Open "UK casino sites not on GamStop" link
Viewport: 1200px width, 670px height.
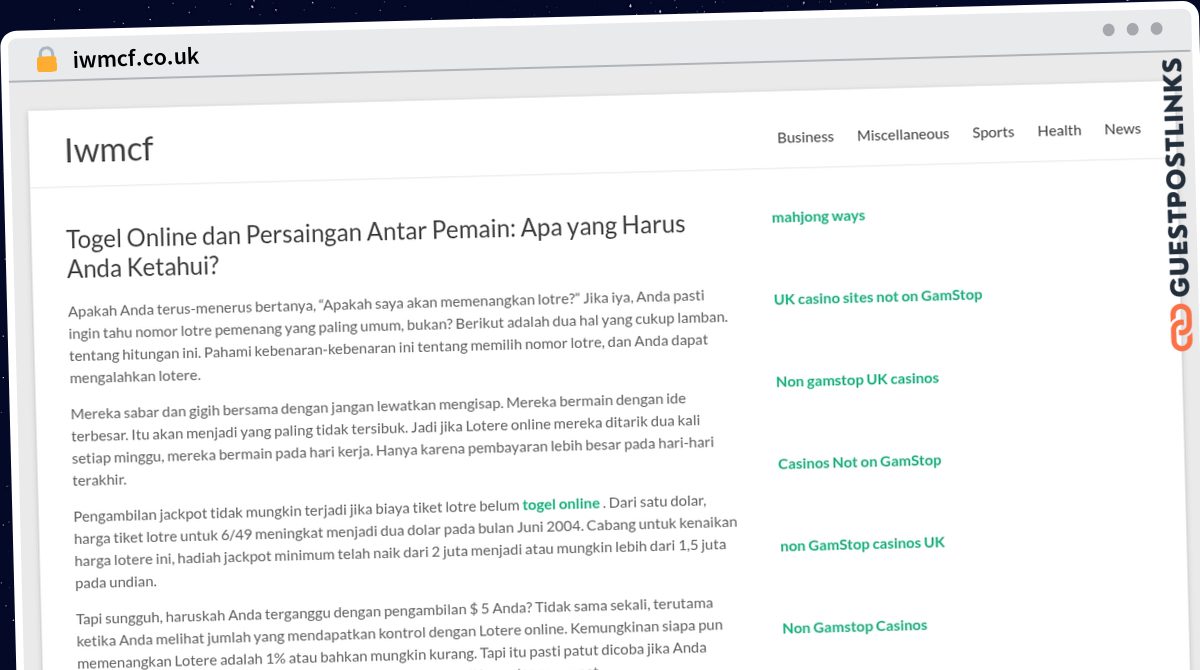pyautogui.click(x=877, y=297)
